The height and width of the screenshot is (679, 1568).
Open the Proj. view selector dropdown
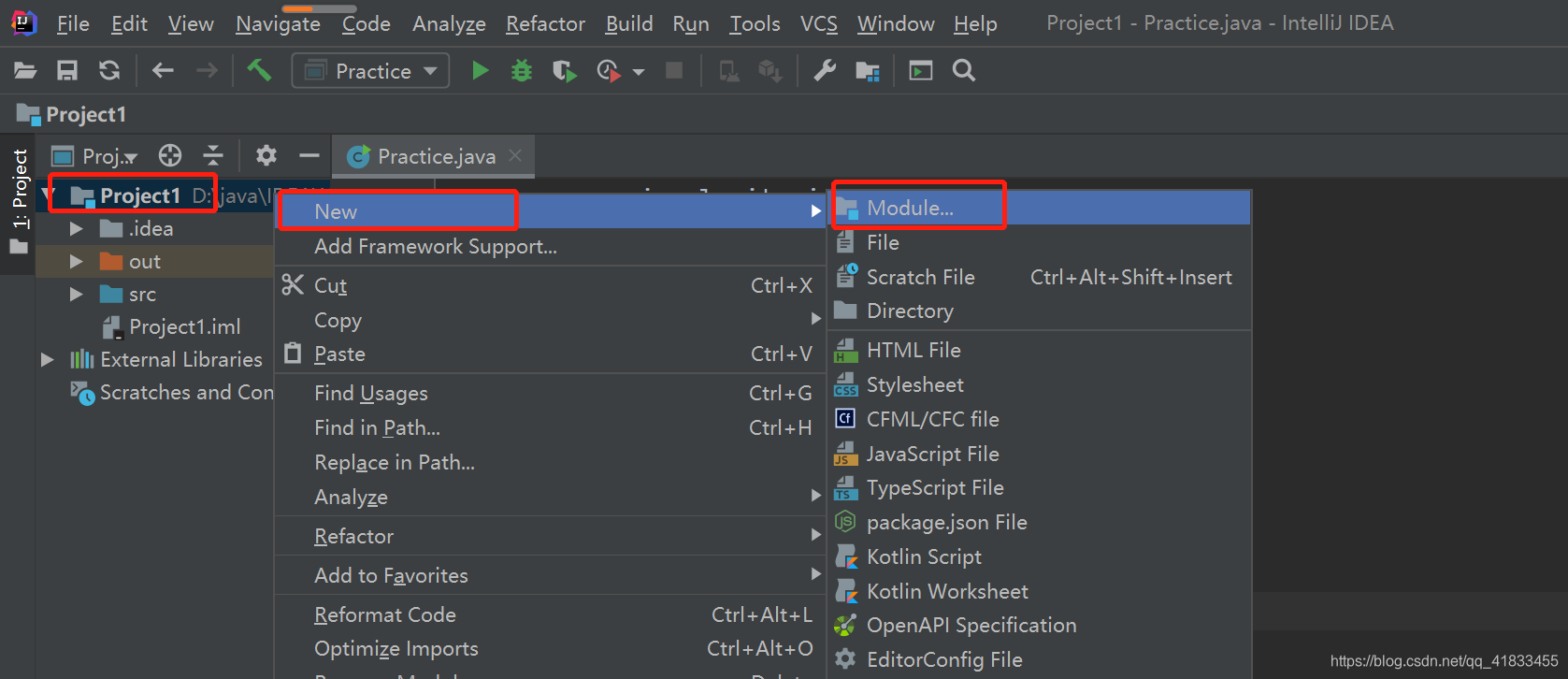pos(94,156)
